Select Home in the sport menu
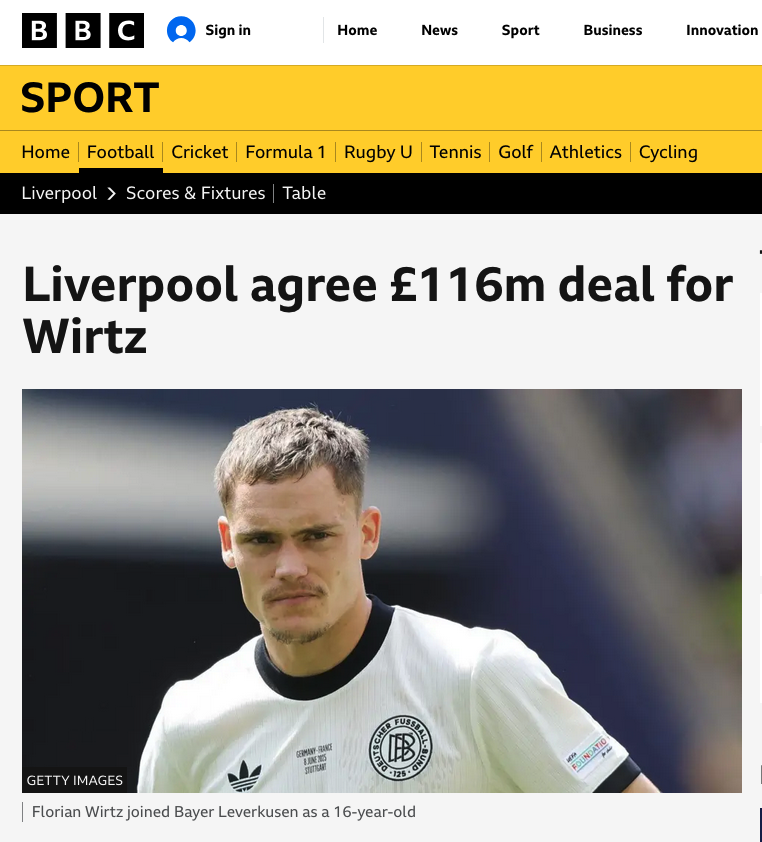Image resolution: width=762 pixels, height=842 pixels. 46,152
